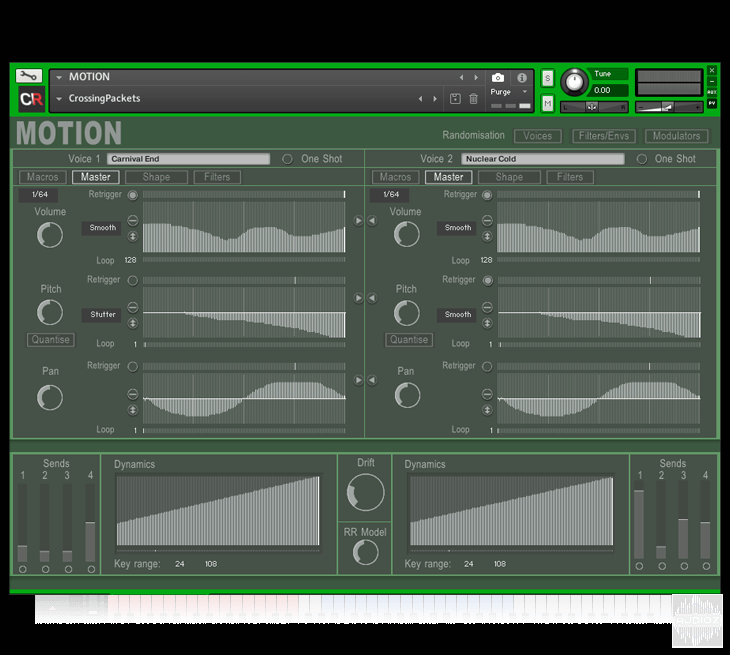Mute the instrument with M button
Viewport: 730px width, 655px height.
pyautogui.click(x=548, y=103)
